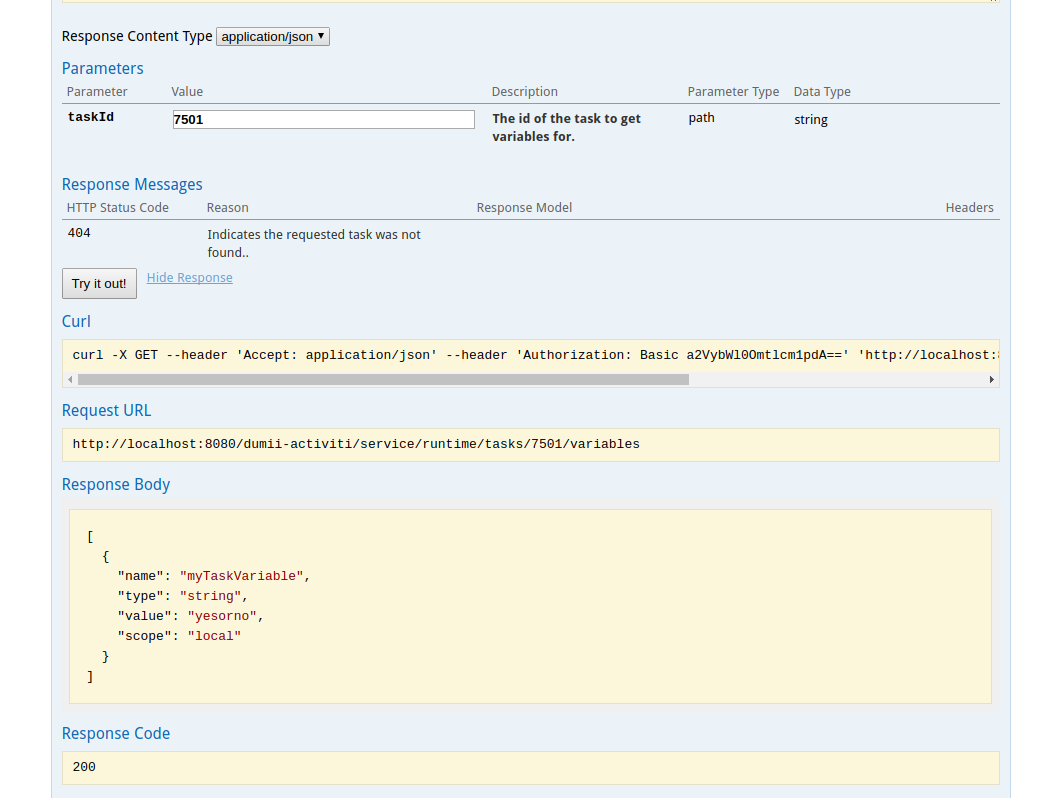This screenshot has width=1053, height=798.
Task: Click the "yesorno" value in response body
Action: [x=222, y=616]
